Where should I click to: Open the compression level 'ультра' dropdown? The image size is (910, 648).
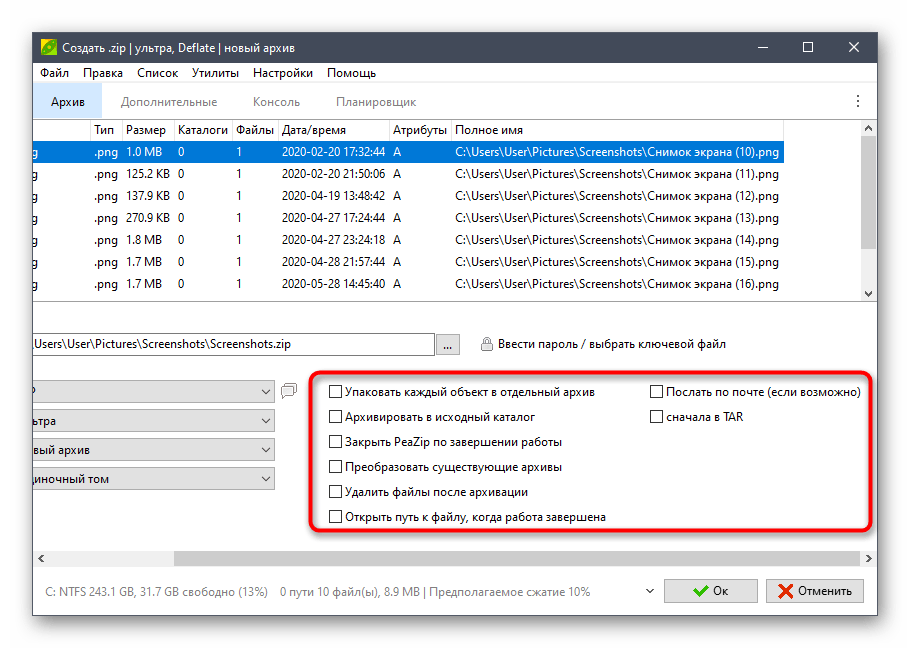click(265, 421)
